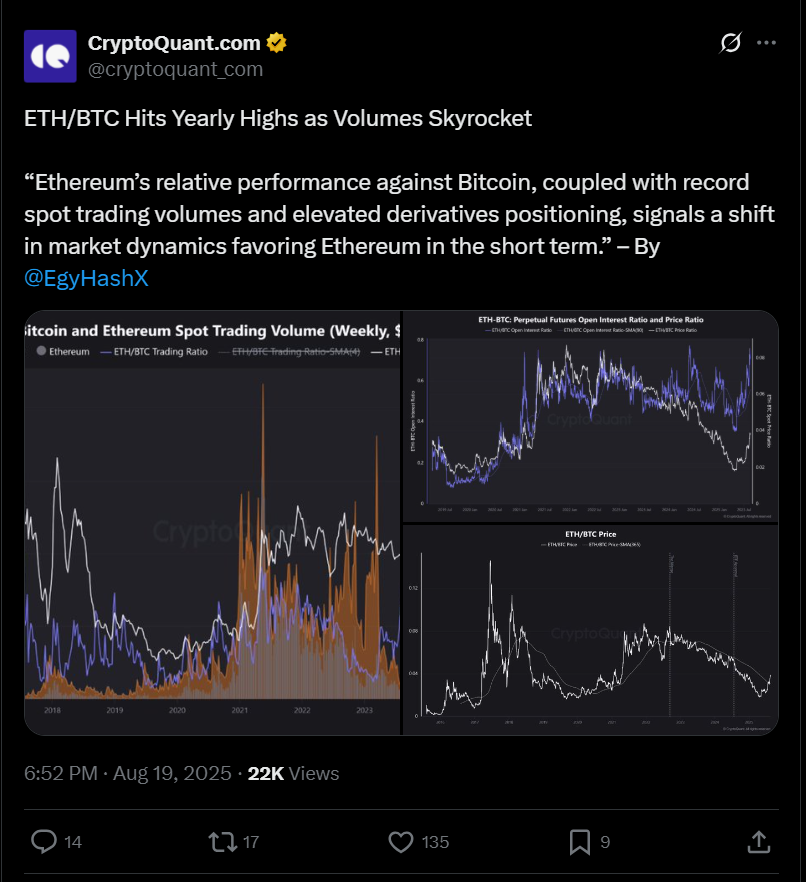The width and height of the screenshot is (806, 882).
Task: Open the three-dot more options menu
Action: point(766,43)
